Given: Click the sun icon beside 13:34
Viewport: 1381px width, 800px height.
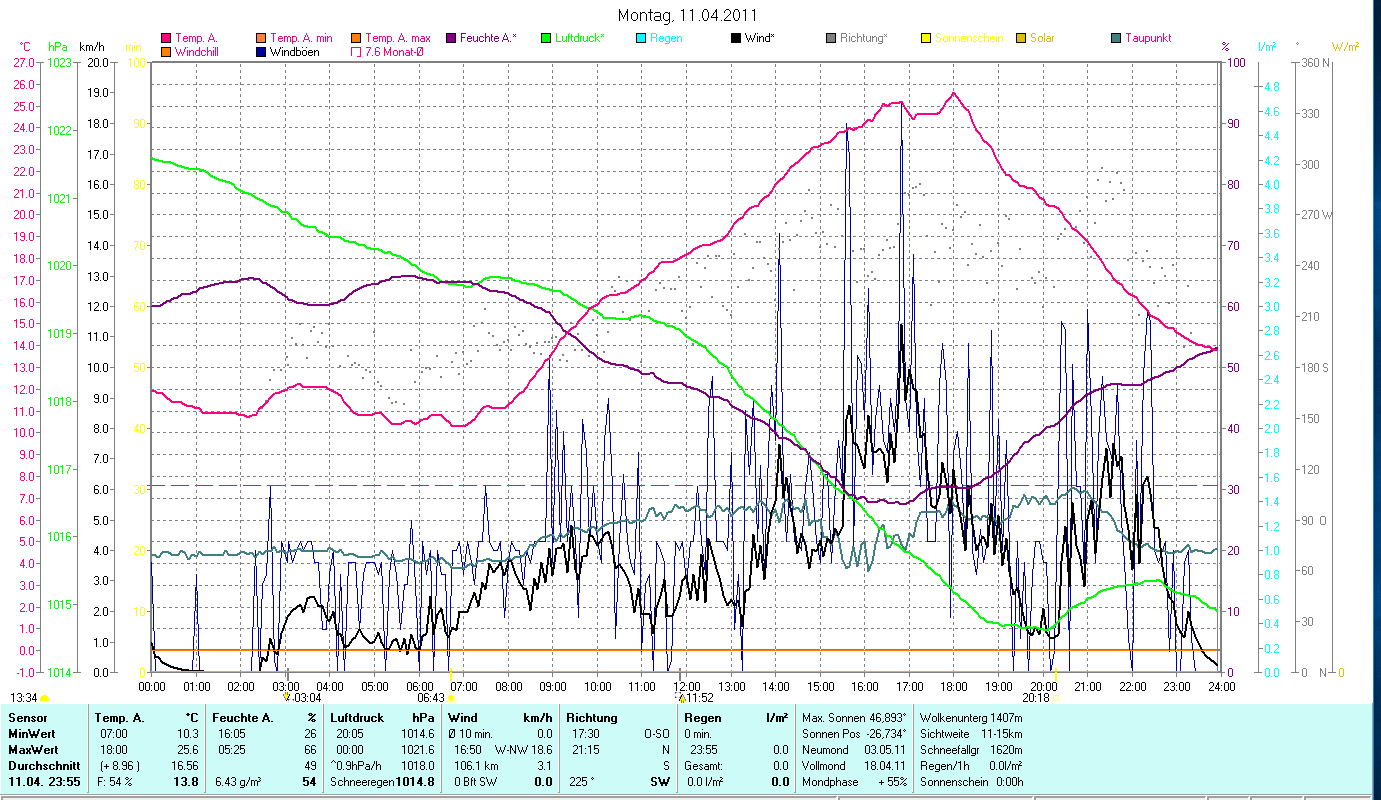Looking at the screenshot, I should coord(44,698).
